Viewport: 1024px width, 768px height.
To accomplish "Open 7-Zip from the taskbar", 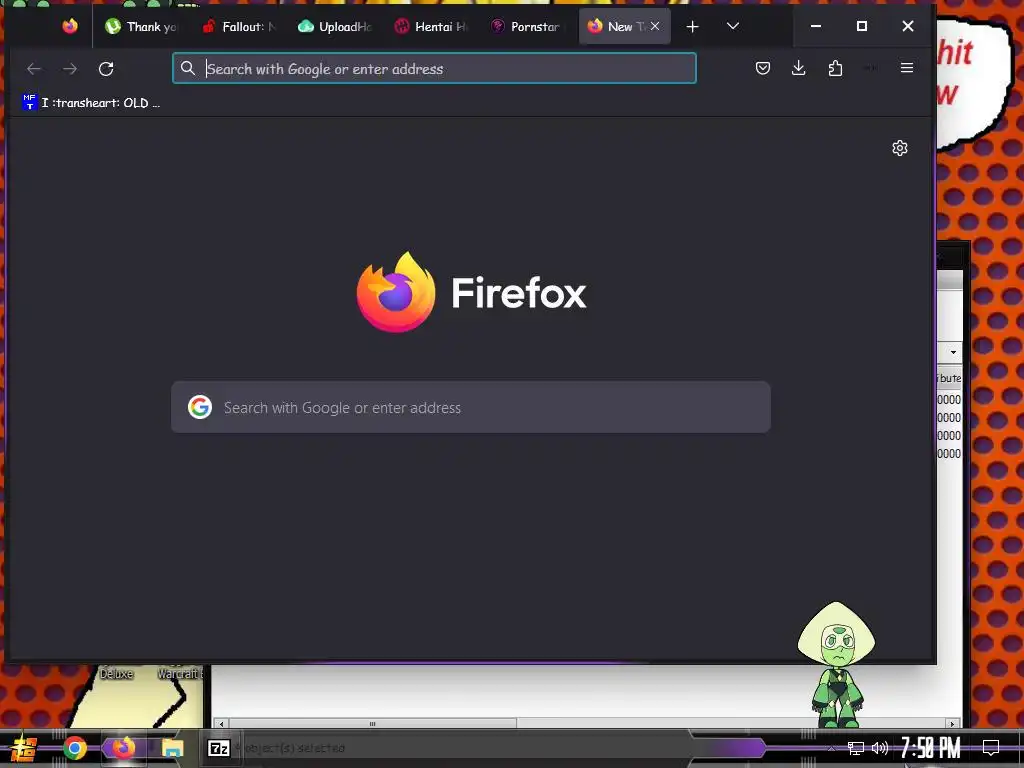I will point(219,748).
